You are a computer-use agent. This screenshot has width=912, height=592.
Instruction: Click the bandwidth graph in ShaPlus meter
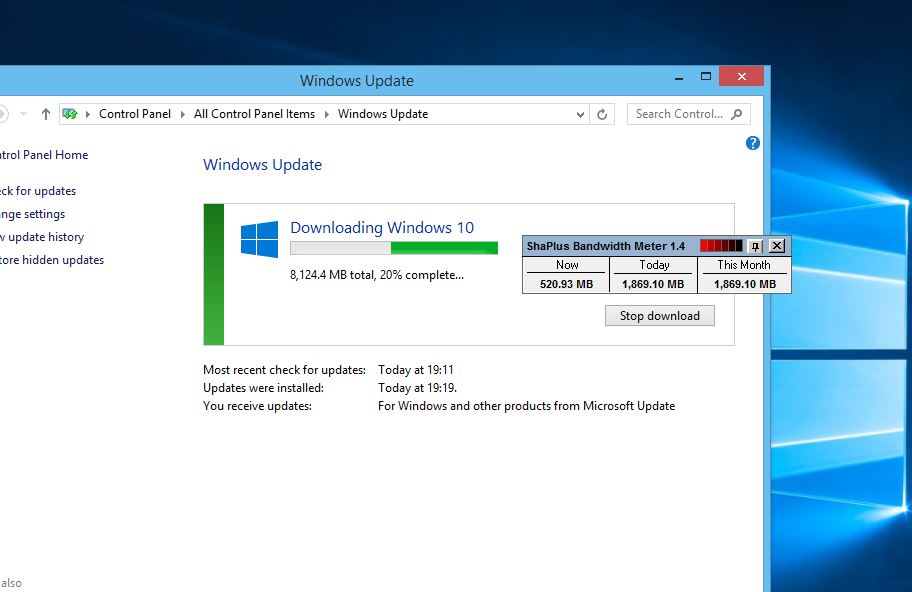click(x=723, y=245)
